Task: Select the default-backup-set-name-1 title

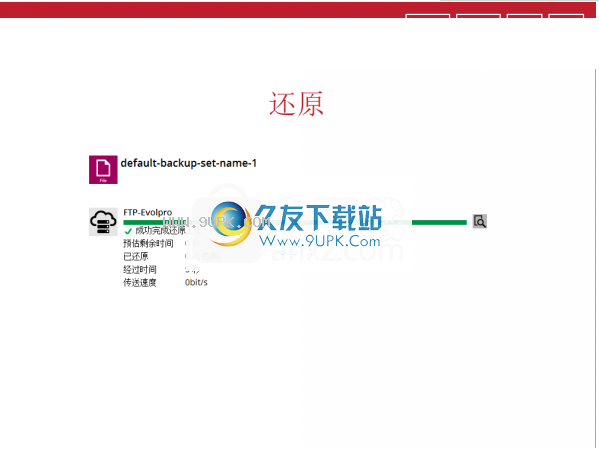Action: point(189,163)
